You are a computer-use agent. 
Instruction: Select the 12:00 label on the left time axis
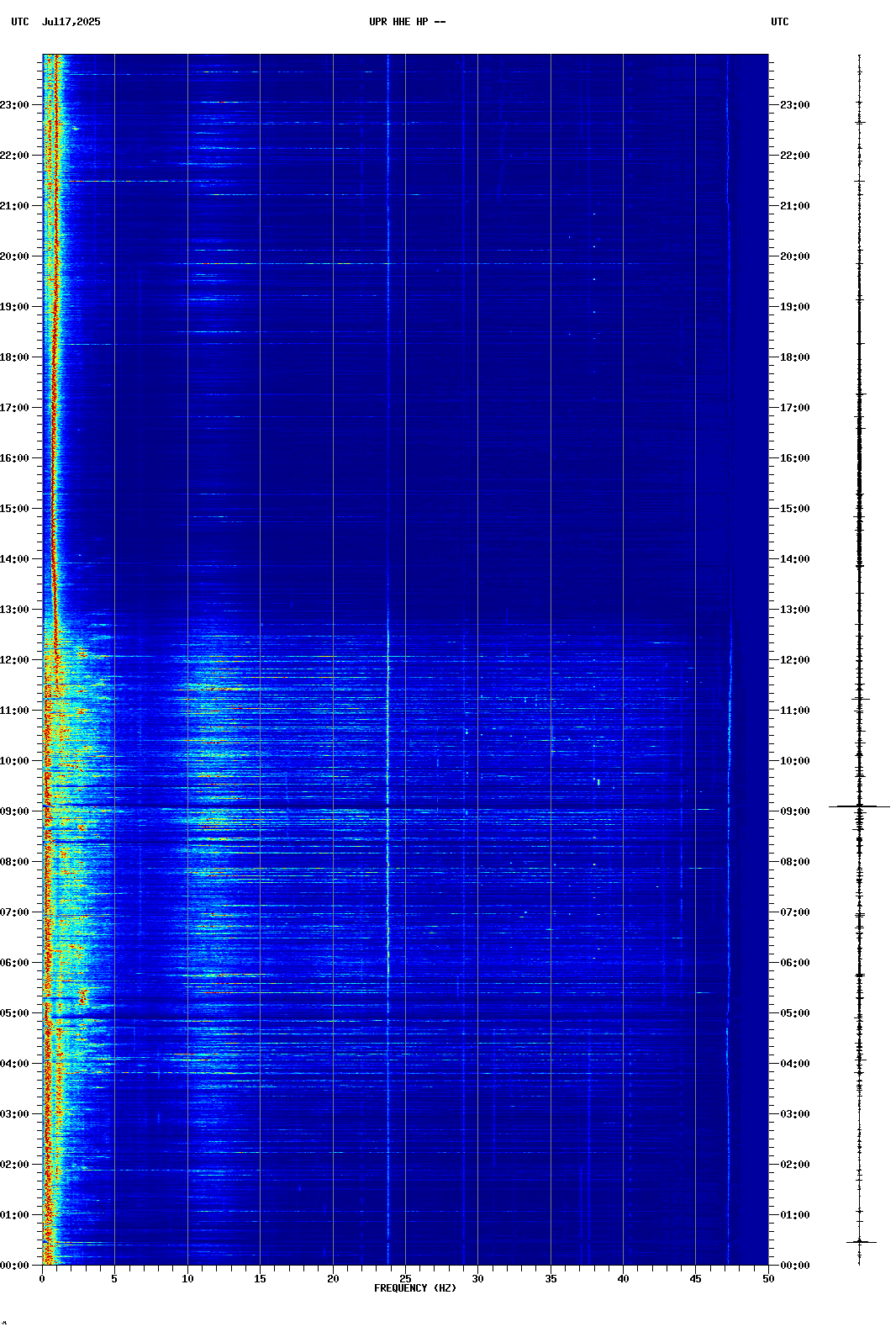point(14,660)
